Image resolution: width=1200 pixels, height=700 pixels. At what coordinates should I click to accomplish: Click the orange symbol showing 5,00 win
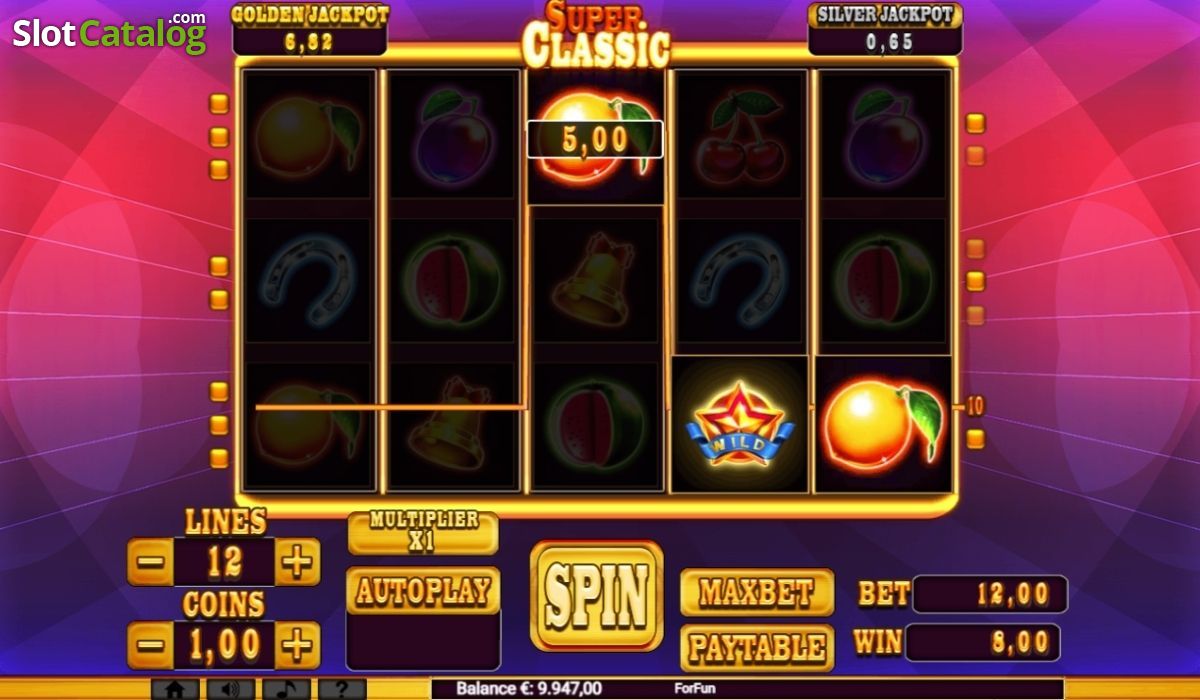595,135
